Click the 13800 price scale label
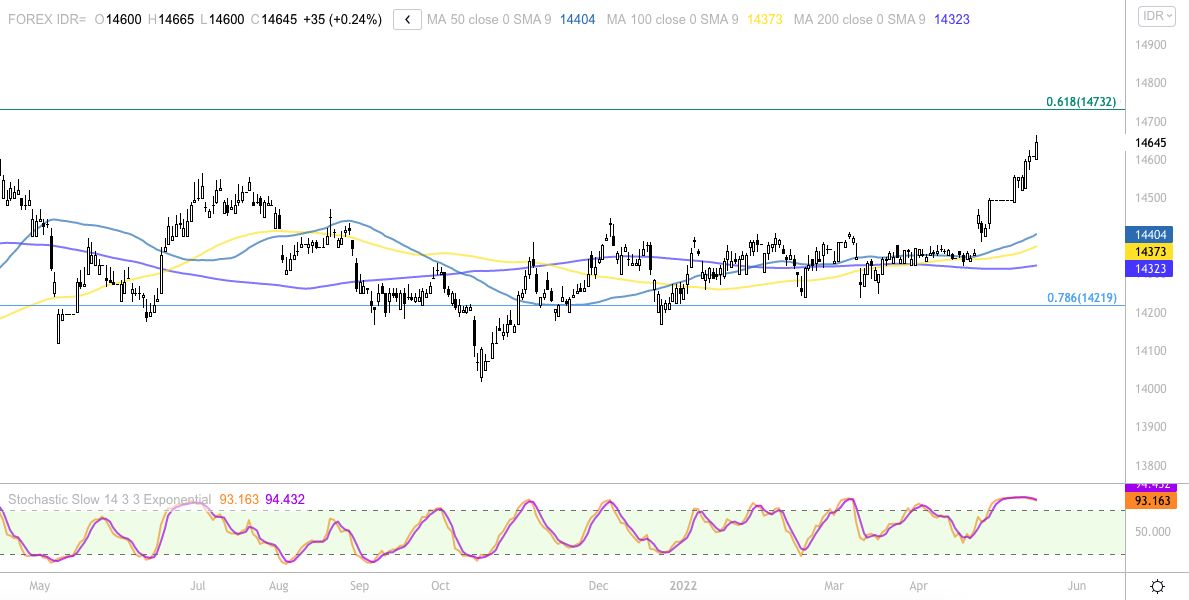Image resolution: width=1189 pixels, height=600 pixels. coord(1151,466)
